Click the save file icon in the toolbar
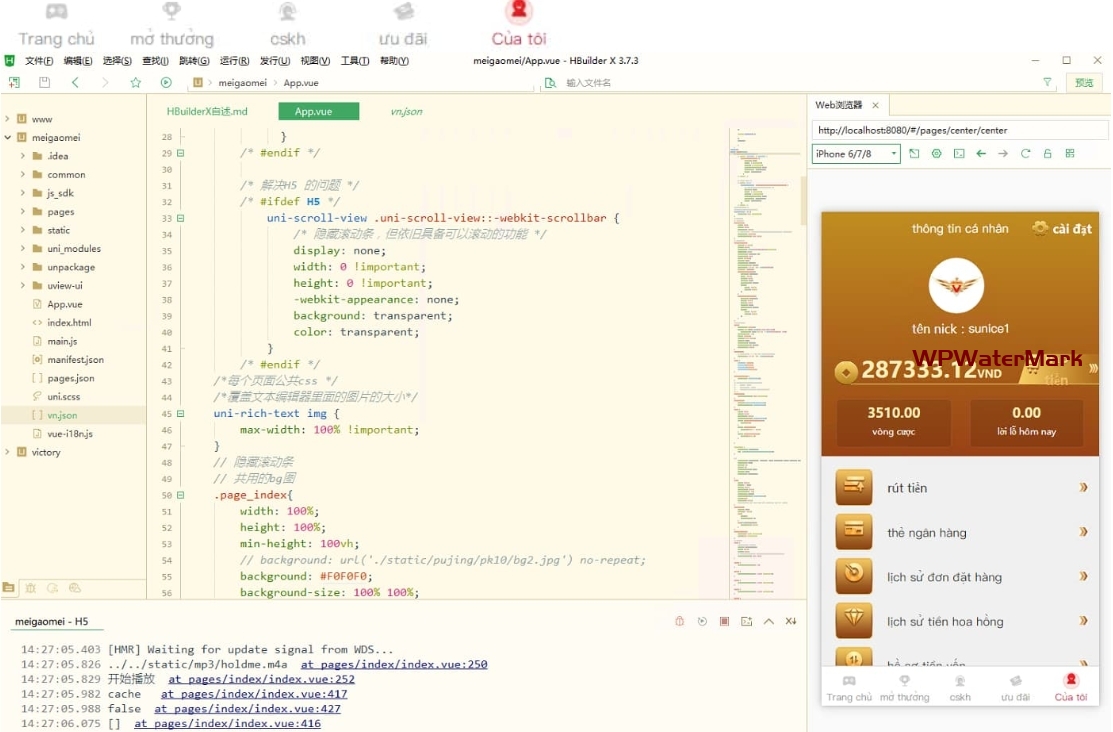This screenshot has height=732, width=1113. tap(44, 83)
